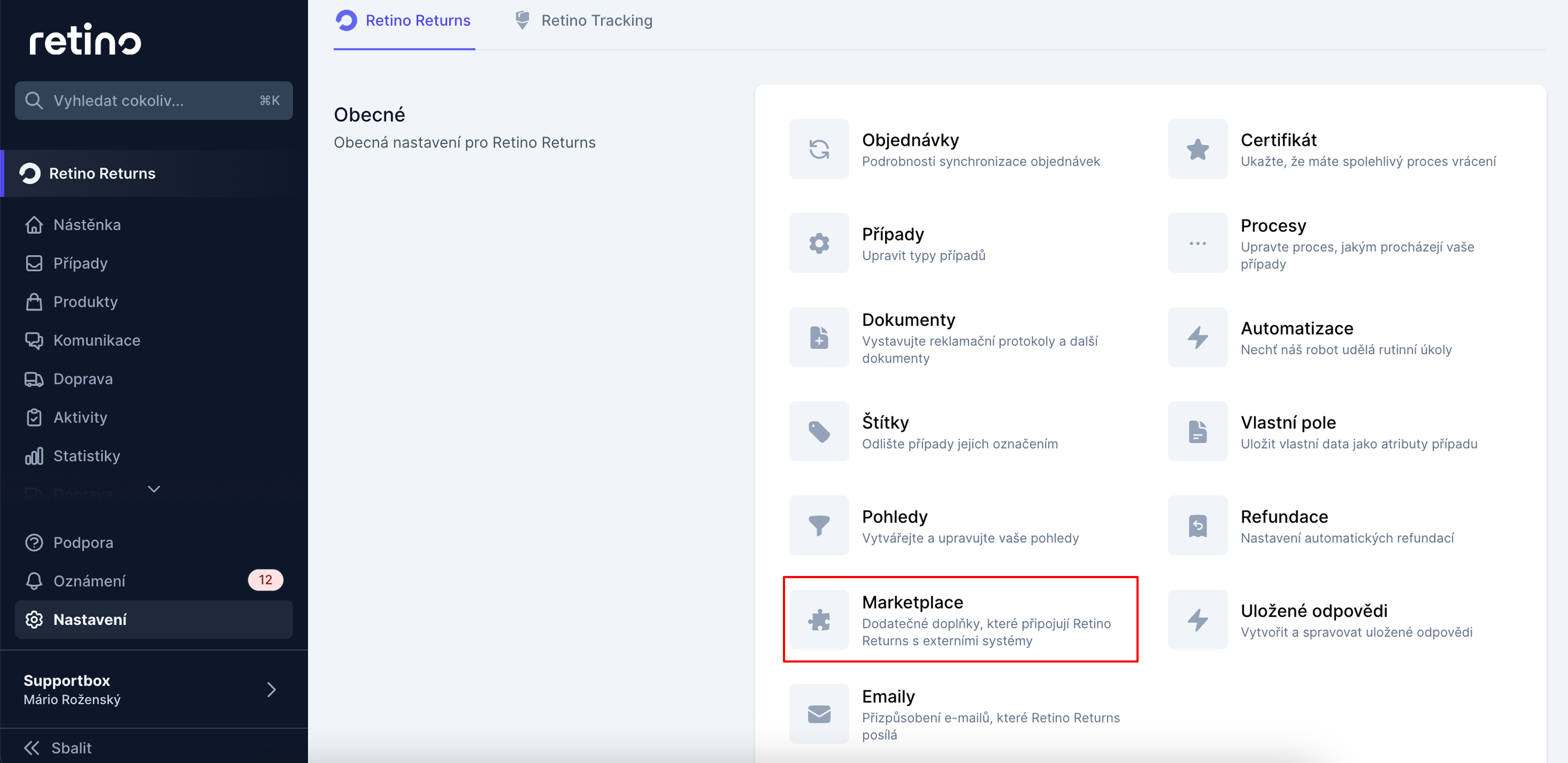Open Aktivity in the sidebar

point(154,417)
